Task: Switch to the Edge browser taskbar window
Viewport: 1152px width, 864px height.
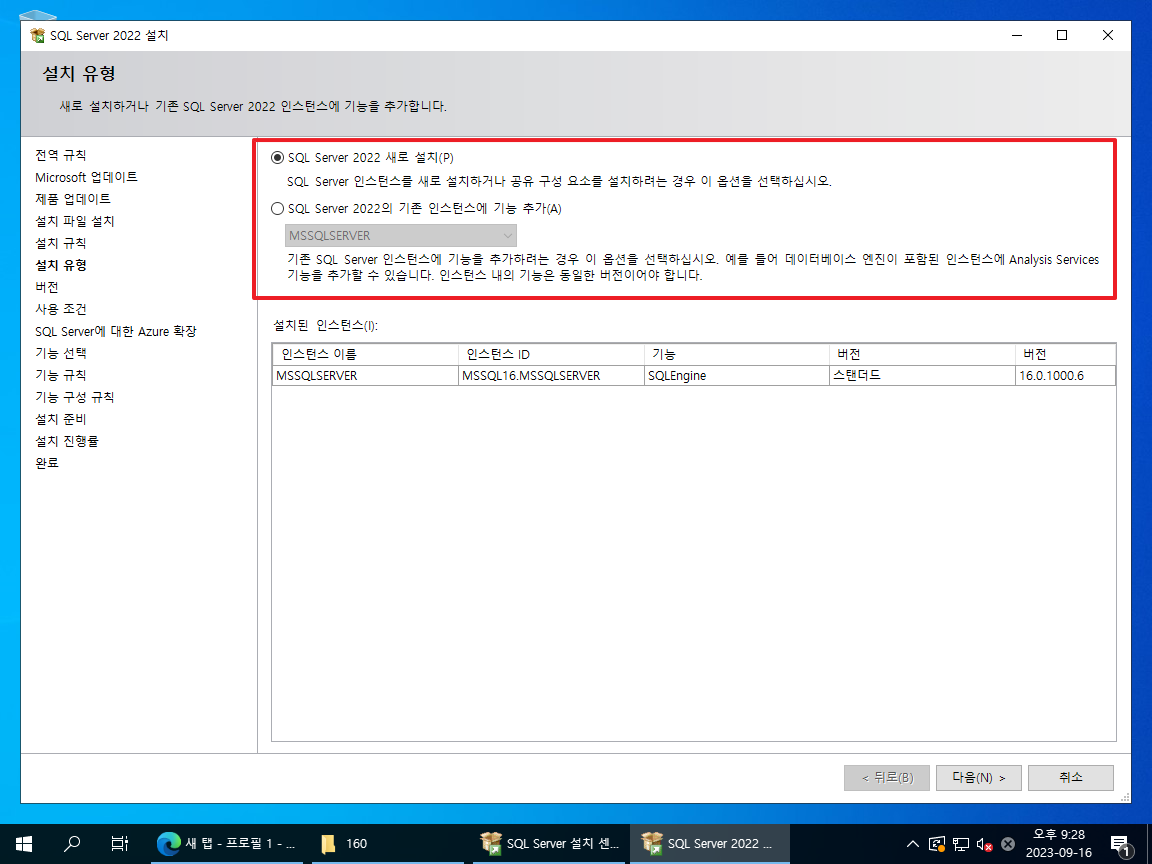Action: [226, 843]
